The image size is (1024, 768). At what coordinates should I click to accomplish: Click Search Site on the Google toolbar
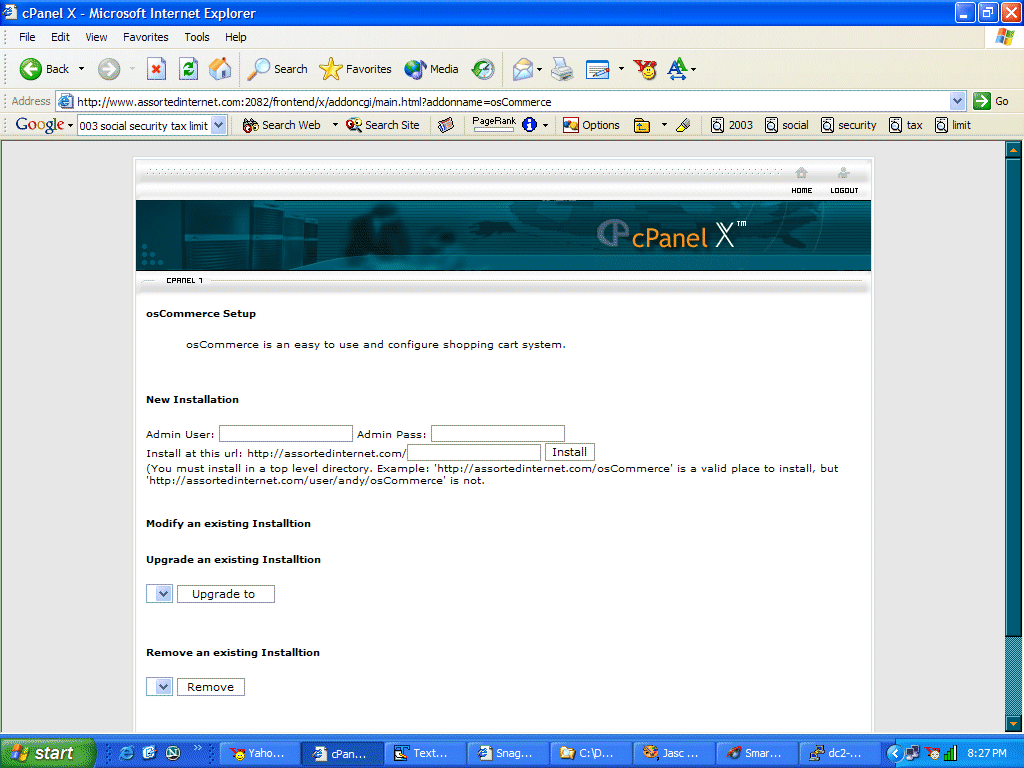point(383,125)
